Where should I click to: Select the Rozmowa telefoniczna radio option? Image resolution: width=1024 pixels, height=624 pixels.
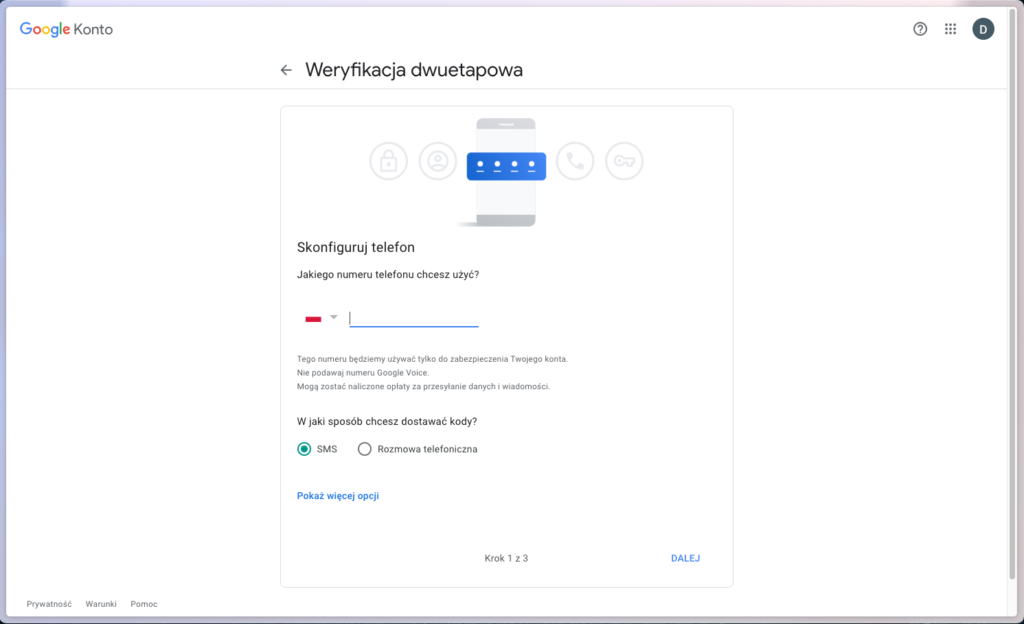pos(364,449)
